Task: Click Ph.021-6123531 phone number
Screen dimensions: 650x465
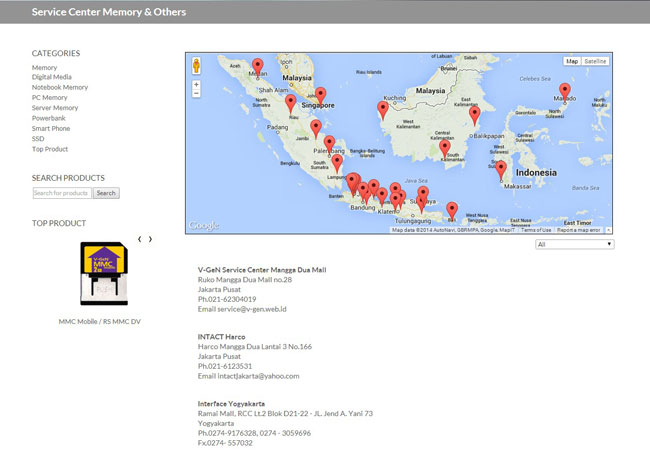Action: click(x=225, y=366)
